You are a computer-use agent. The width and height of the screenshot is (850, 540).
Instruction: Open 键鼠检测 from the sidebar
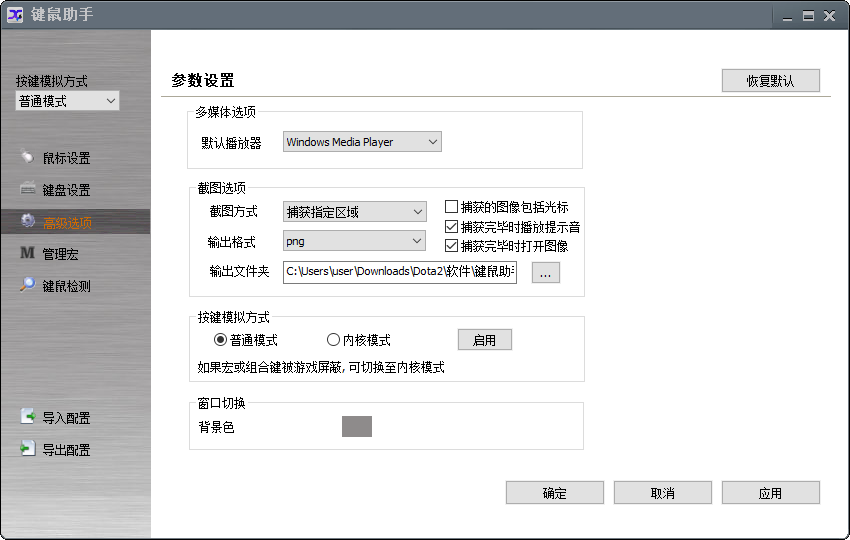pyautogui.click(x=66, y=286)
